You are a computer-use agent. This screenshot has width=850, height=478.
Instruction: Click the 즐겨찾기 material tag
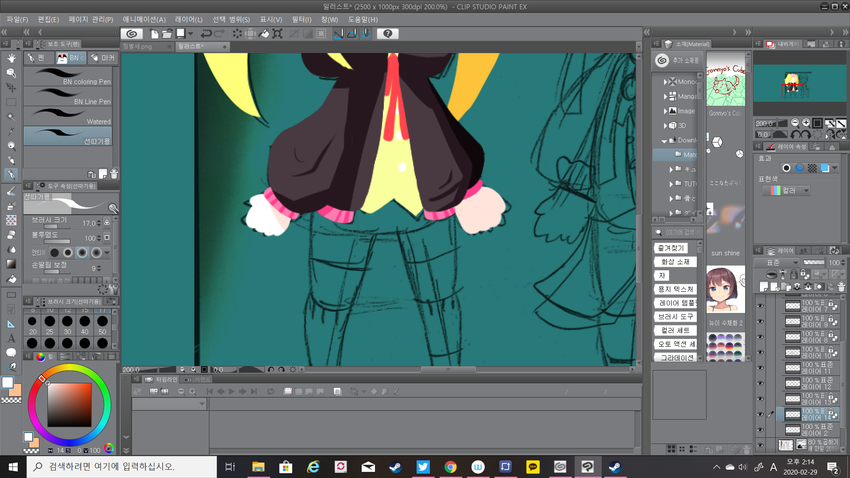[x=671, y=248]
